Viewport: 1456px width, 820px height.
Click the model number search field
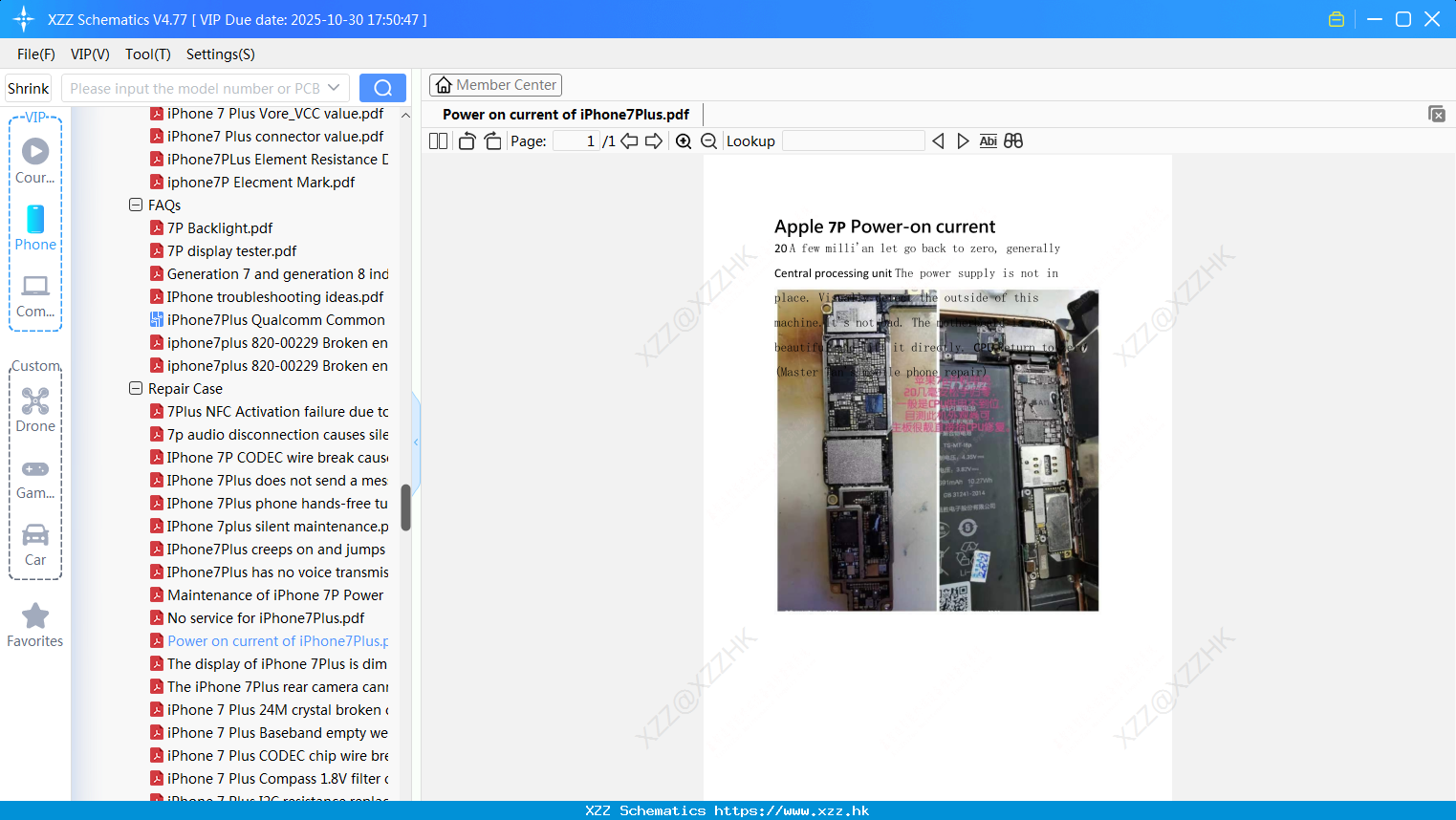click(195, 88)
